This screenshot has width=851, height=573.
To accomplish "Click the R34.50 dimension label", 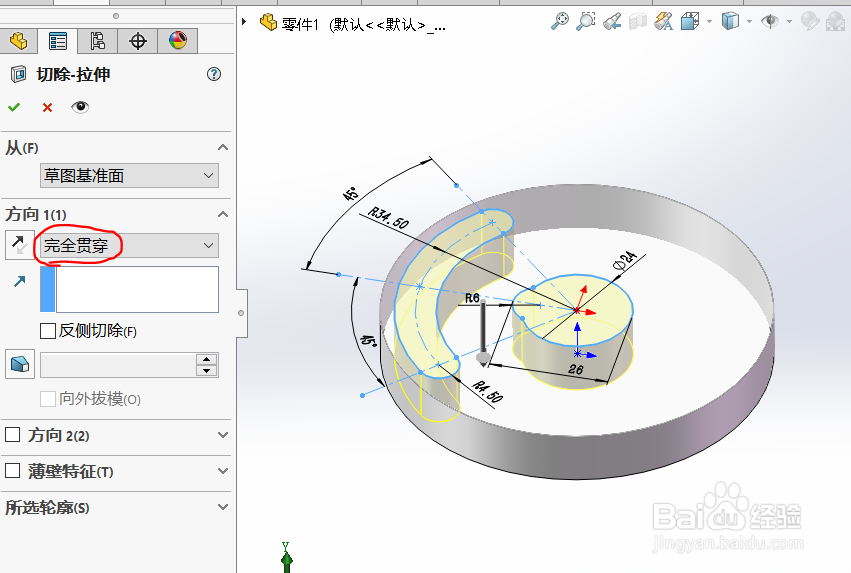I will [x=389, y=218].
